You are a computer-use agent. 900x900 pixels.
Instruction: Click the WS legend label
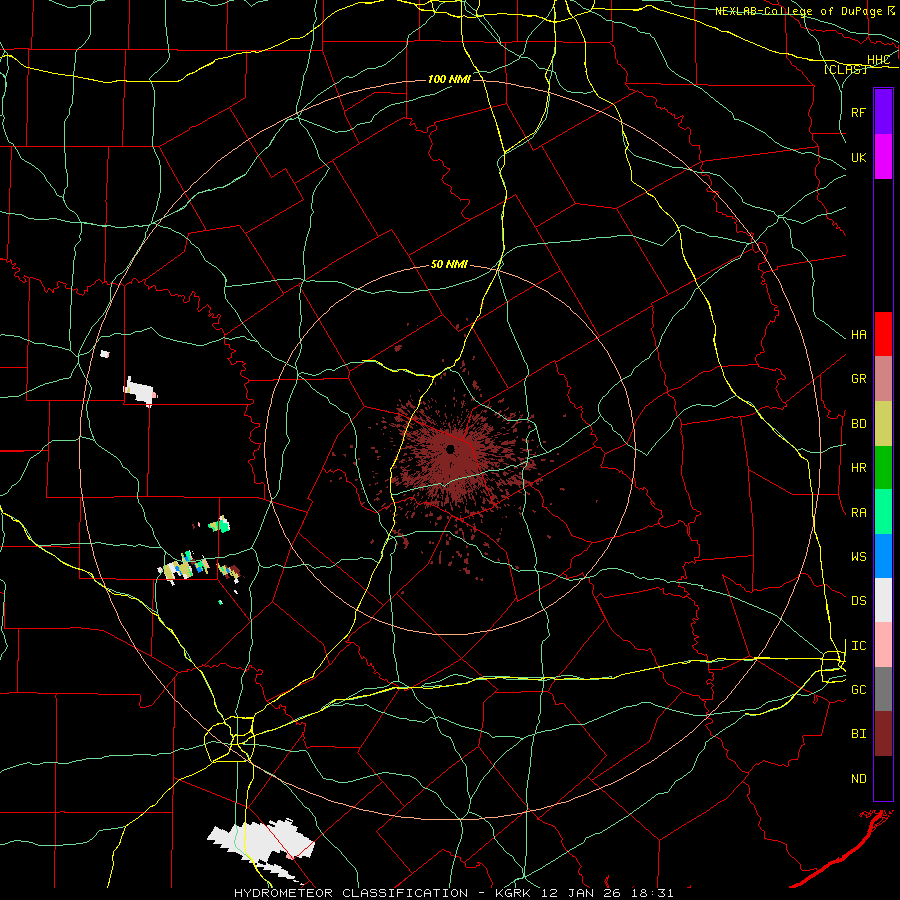[x=858, y=557]
